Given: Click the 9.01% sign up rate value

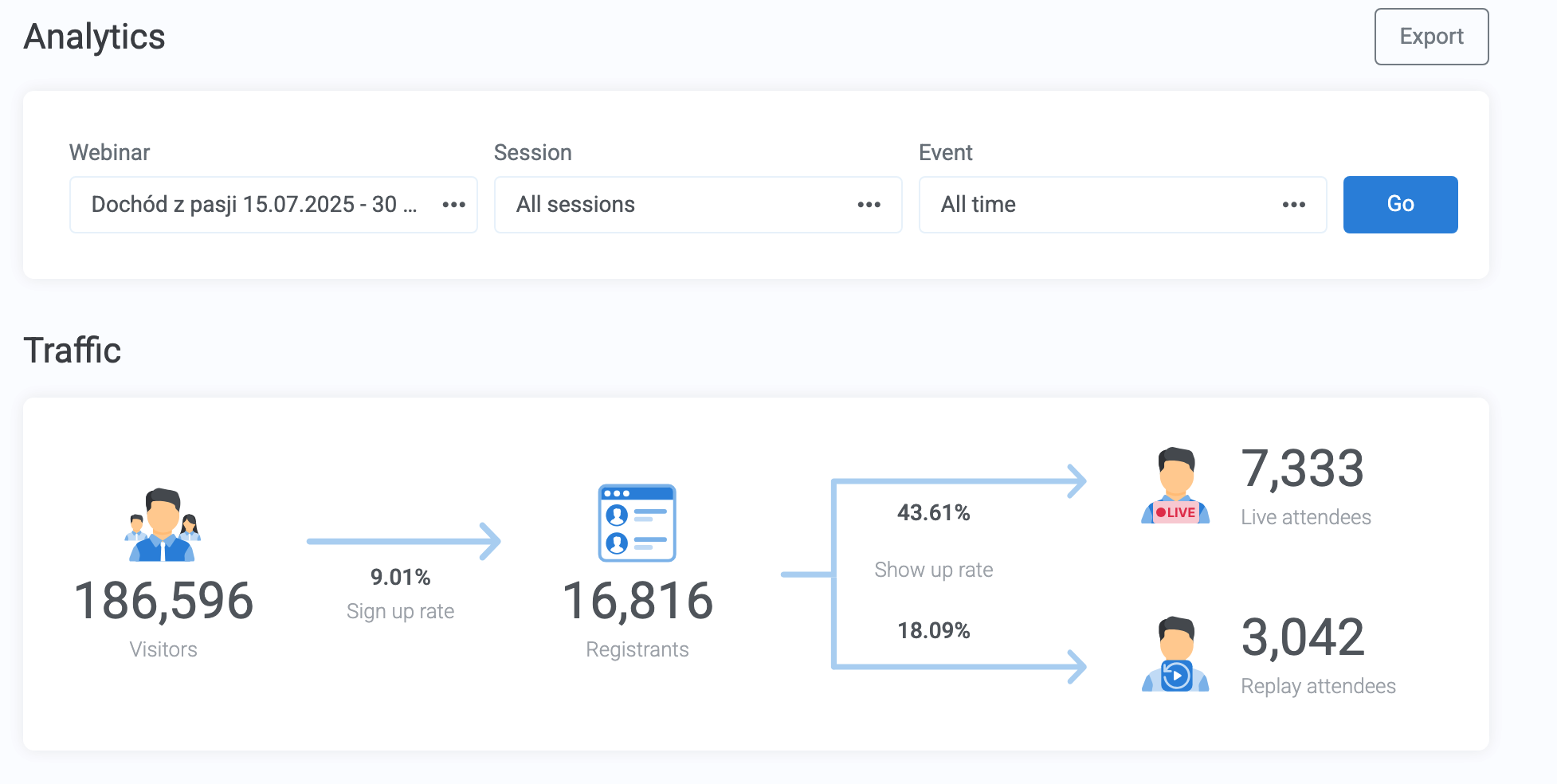Looking at the screenshot, I should tap(400, 577).
